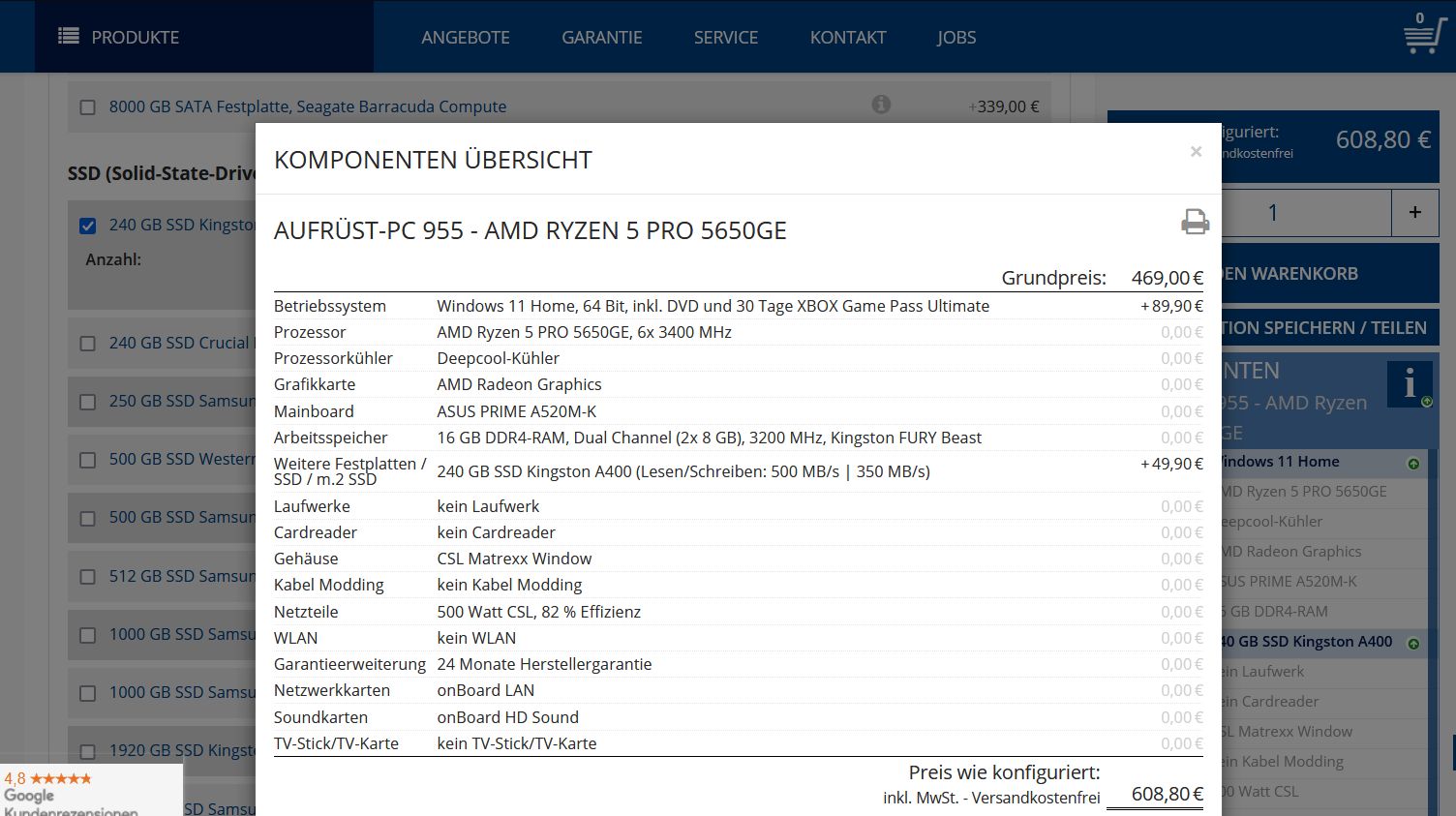Click '24 Monate Herstellergarantie' text

pos(544,664)
